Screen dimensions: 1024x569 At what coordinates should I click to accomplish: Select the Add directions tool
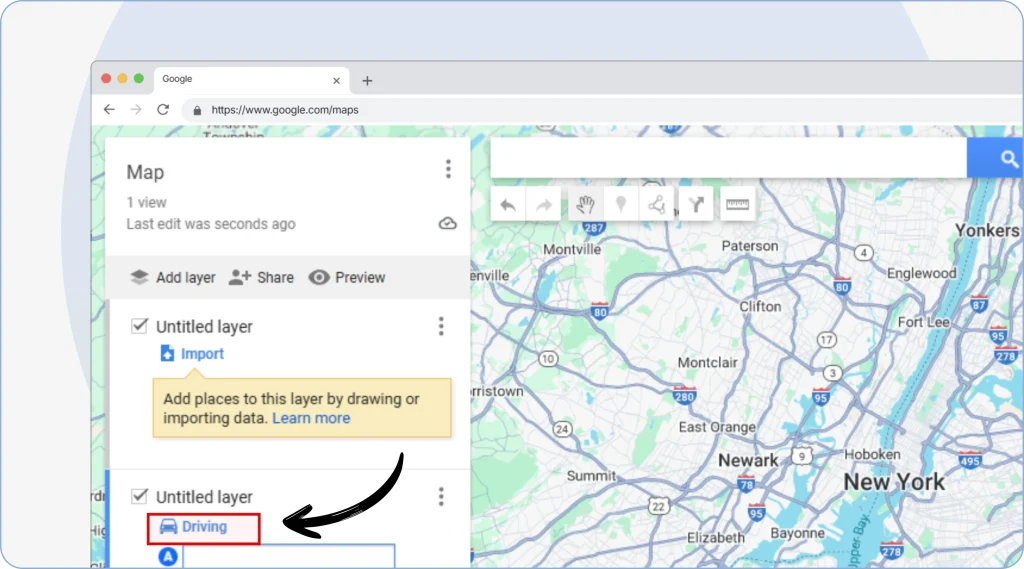(x=696, y=205)
